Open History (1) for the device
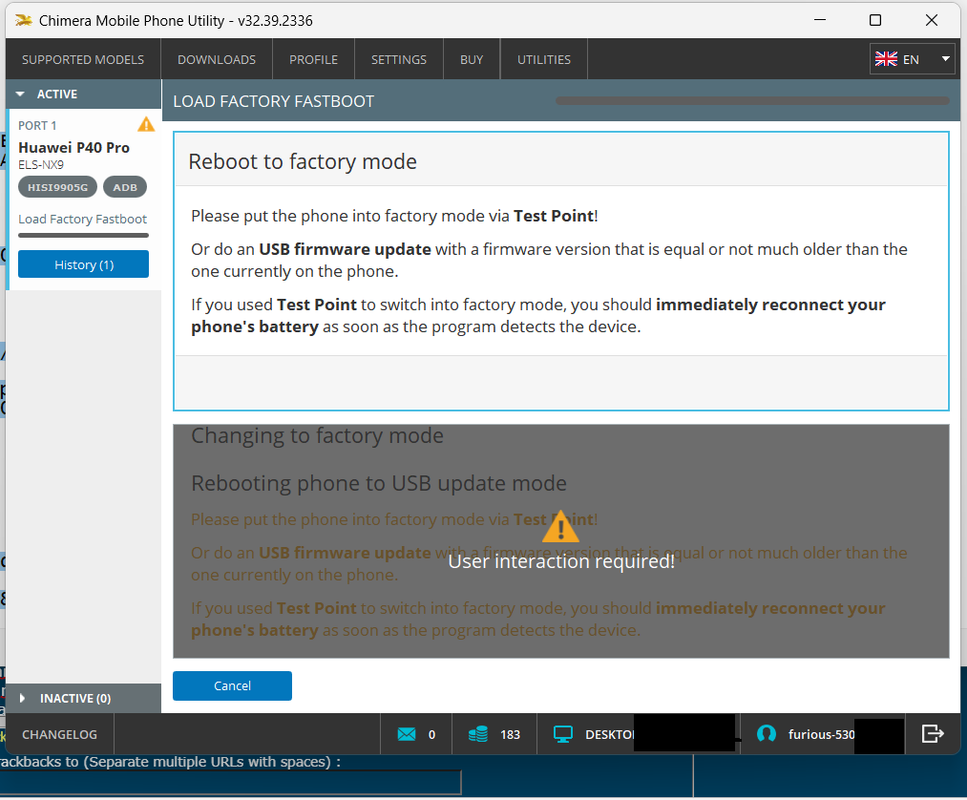967x800 pixels. (83, 265)
